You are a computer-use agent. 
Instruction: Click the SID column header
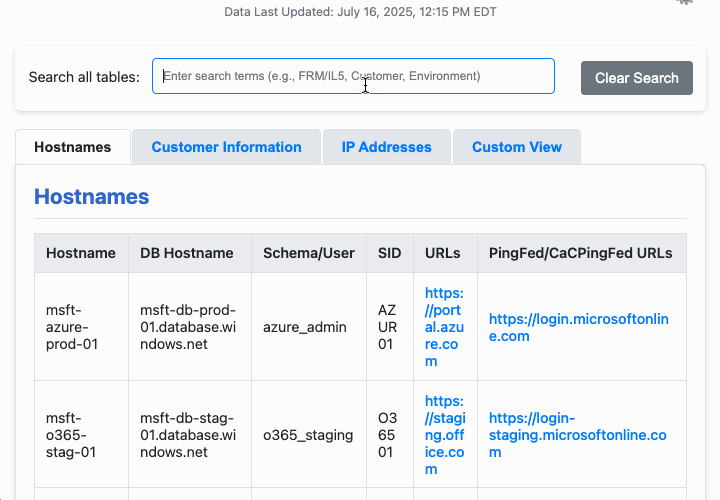click(x=388, y=253)
